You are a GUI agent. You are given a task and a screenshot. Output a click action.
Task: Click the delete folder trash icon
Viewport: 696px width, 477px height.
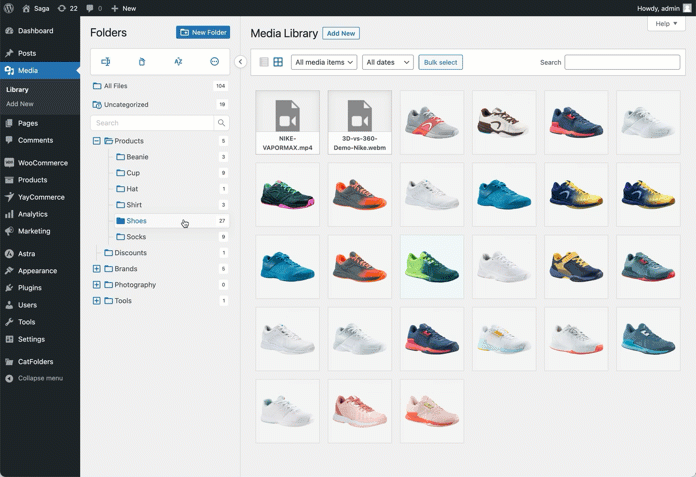click(x=142, y=62)
